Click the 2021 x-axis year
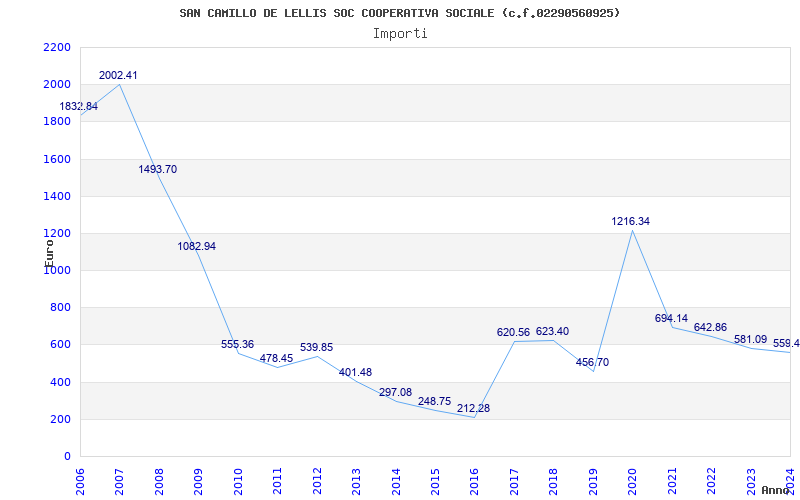Screen dimensions: 800x500 point(672,482)
